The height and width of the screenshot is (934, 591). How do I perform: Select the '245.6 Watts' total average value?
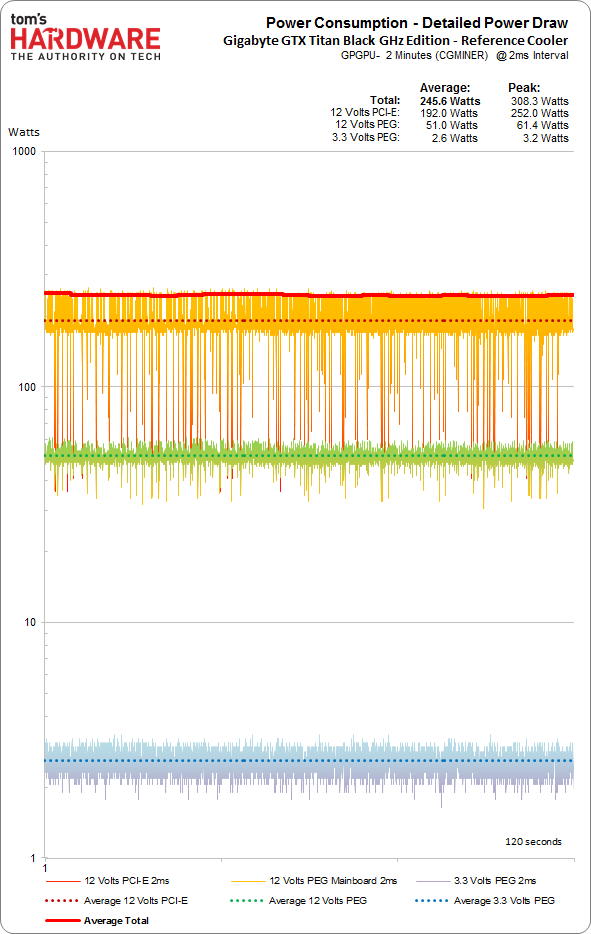click(450, 101)
